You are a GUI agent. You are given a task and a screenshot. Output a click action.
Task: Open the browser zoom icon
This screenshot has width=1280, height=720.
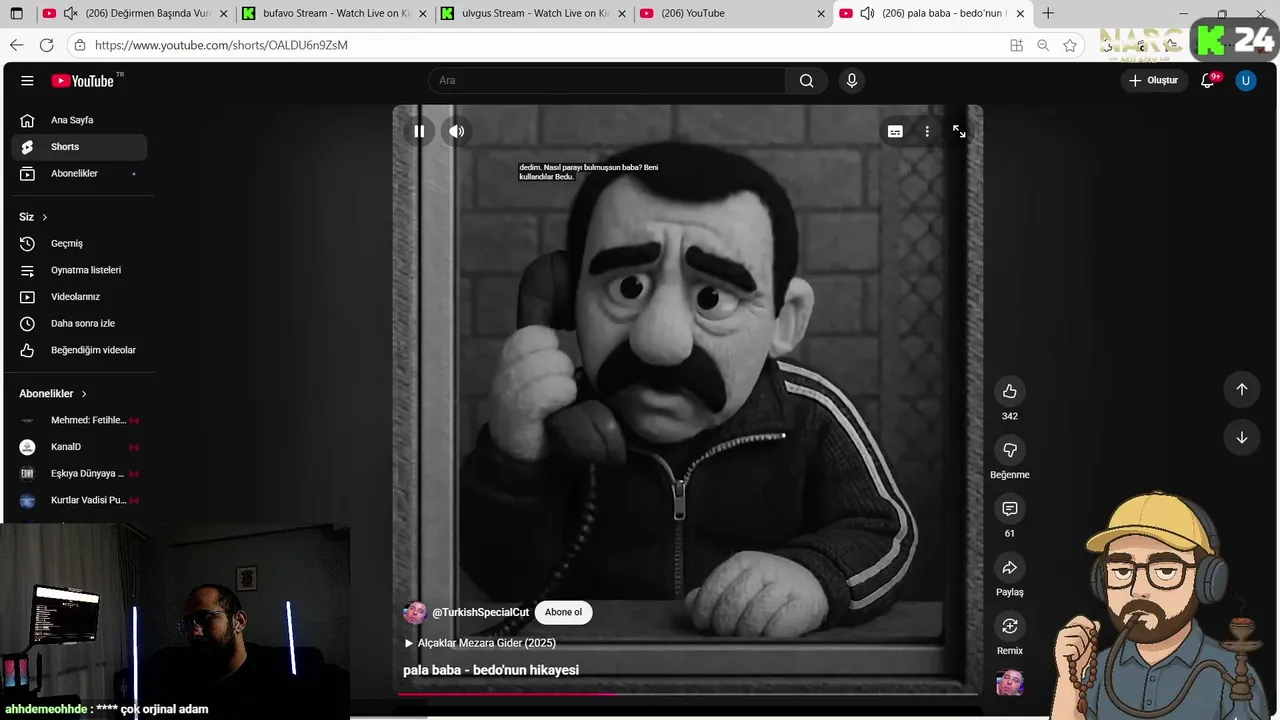[x=1043, y=45]
